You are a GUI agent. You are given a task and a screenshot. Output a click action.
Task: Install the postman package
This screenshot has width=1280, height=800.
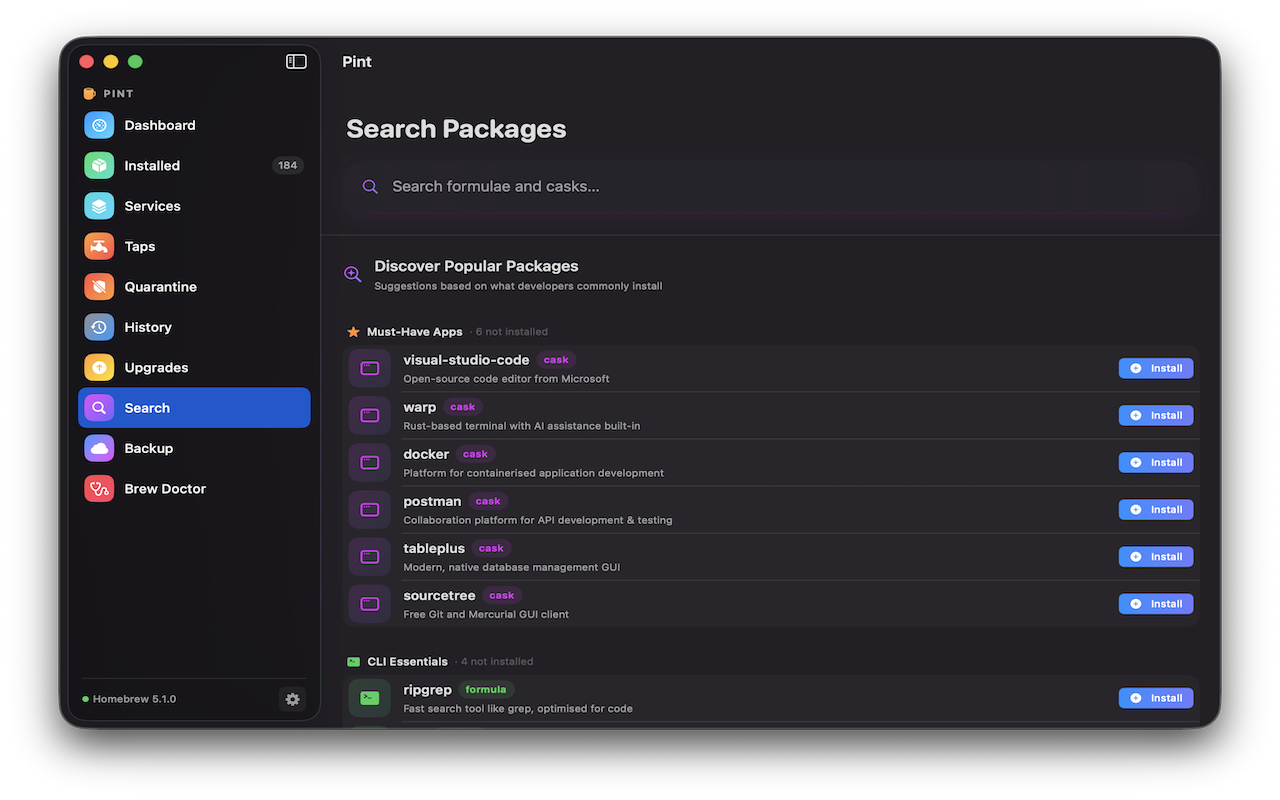[1155, 510]
